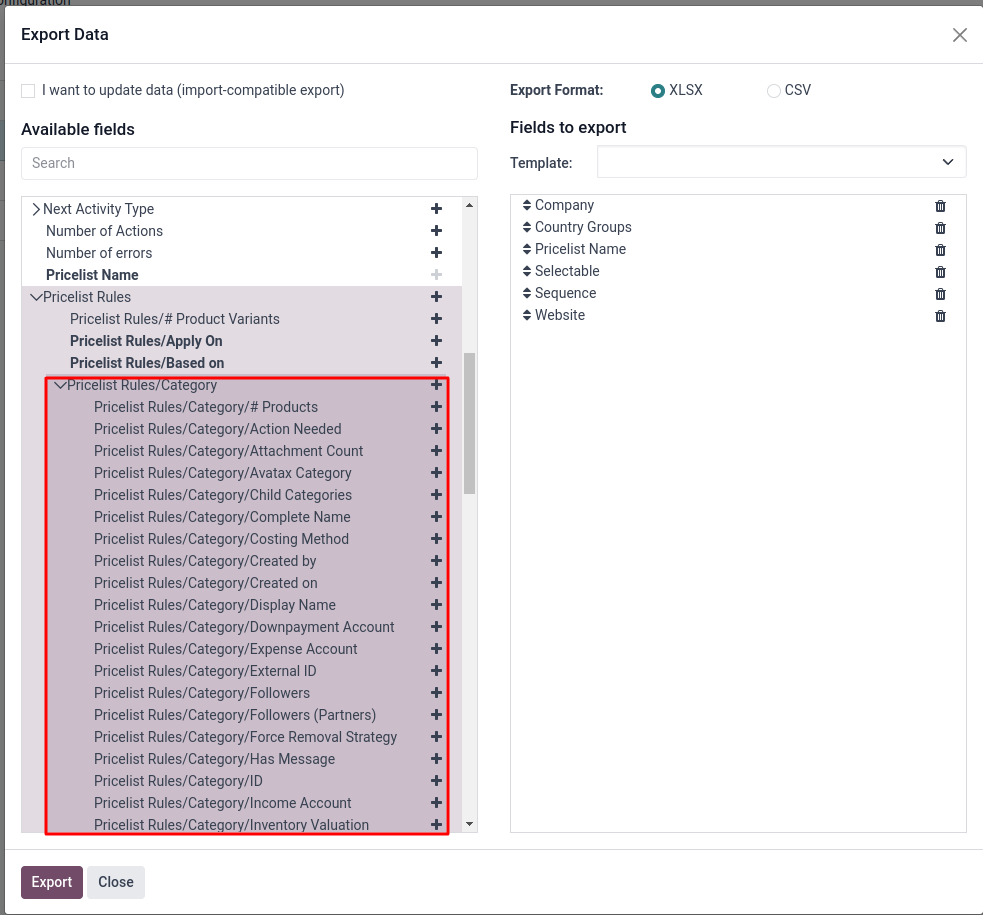Add Pricelist Rules/Category/External ID field

(436, 671)
